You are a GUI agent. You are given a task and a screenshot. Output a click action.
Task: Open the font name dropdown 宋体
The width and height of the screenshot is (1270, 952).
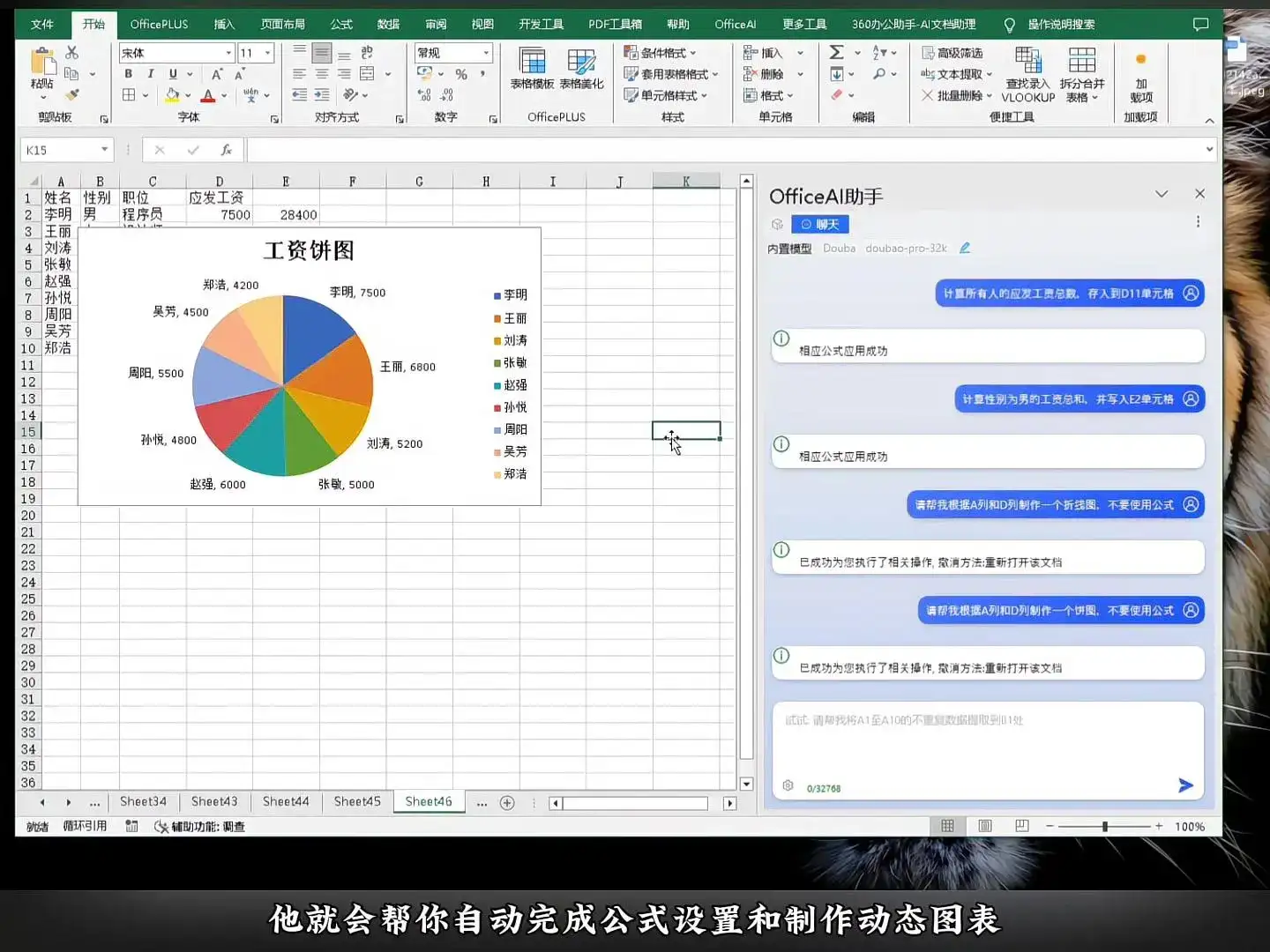coord(228,53)
